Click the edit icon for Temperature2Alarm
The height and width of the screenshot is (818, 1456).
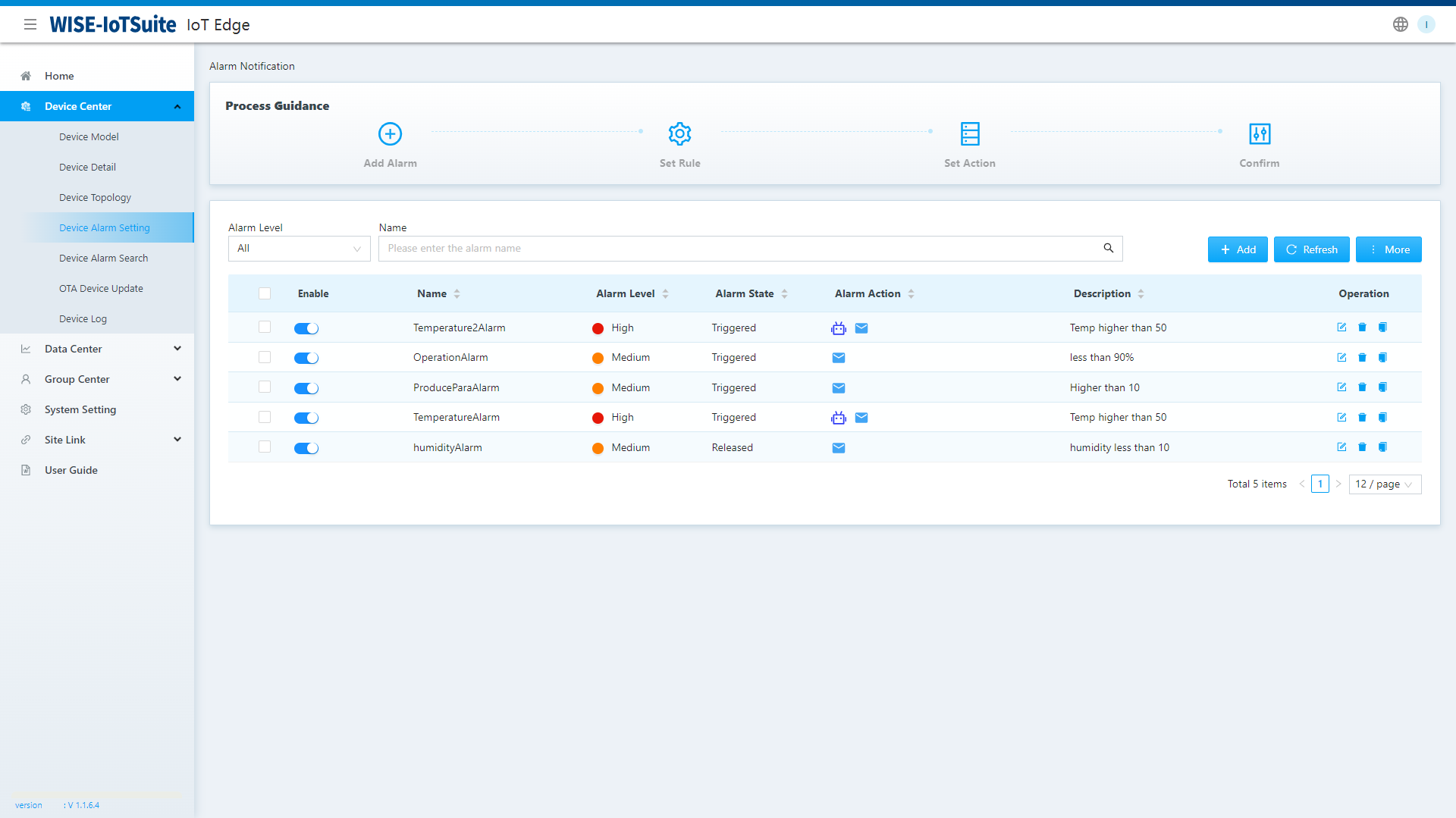1341,328
